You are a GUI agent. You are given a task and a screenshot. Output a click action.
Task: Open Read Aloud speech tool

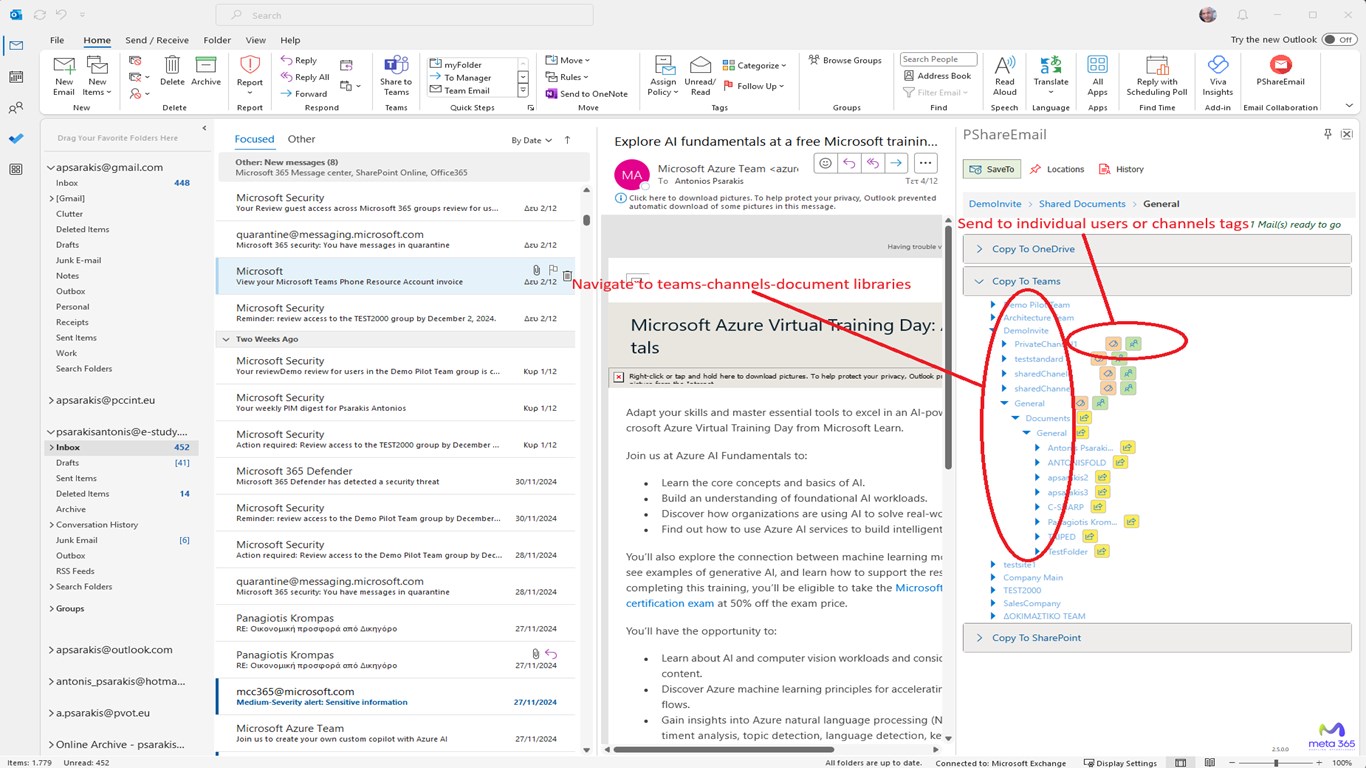(x=1004, y=76)
